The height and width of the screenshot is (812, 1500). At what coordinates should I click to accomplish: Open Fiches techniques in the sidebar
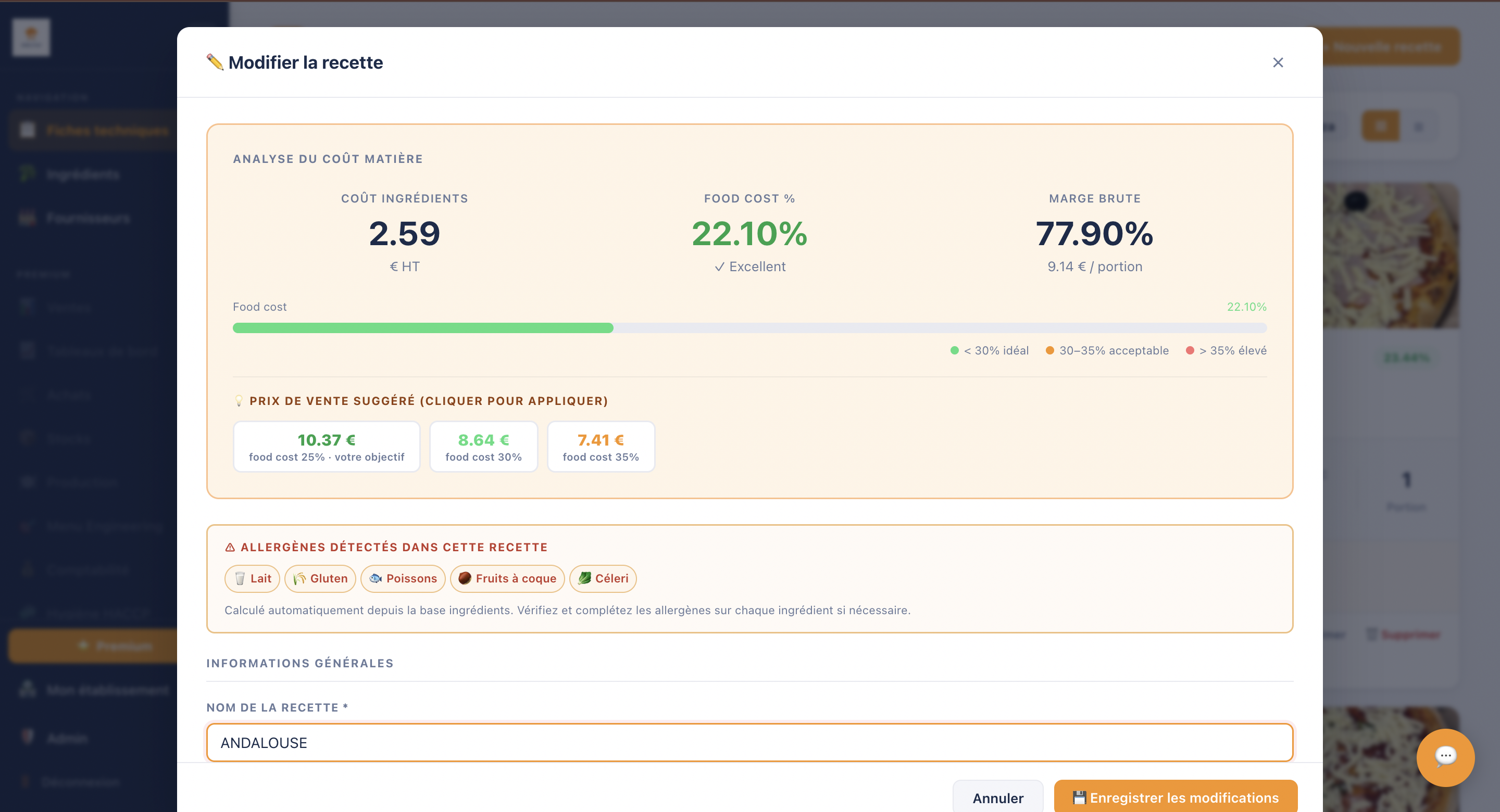click(93, 130)
